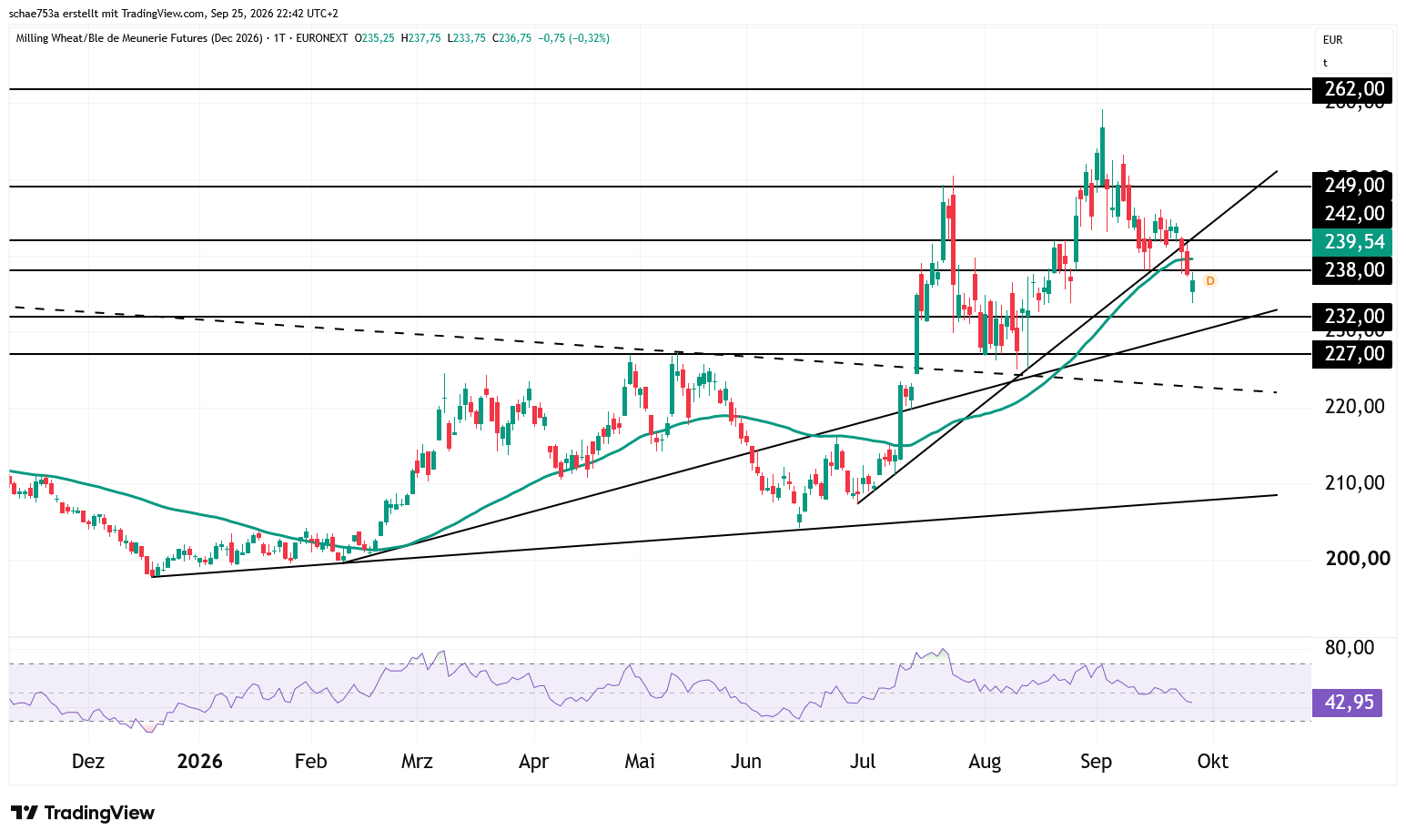This screenshot has width=1406, height=840.
Task: Click the EURONEXT exchange label in the legend
Action: [x=322, y=38]
